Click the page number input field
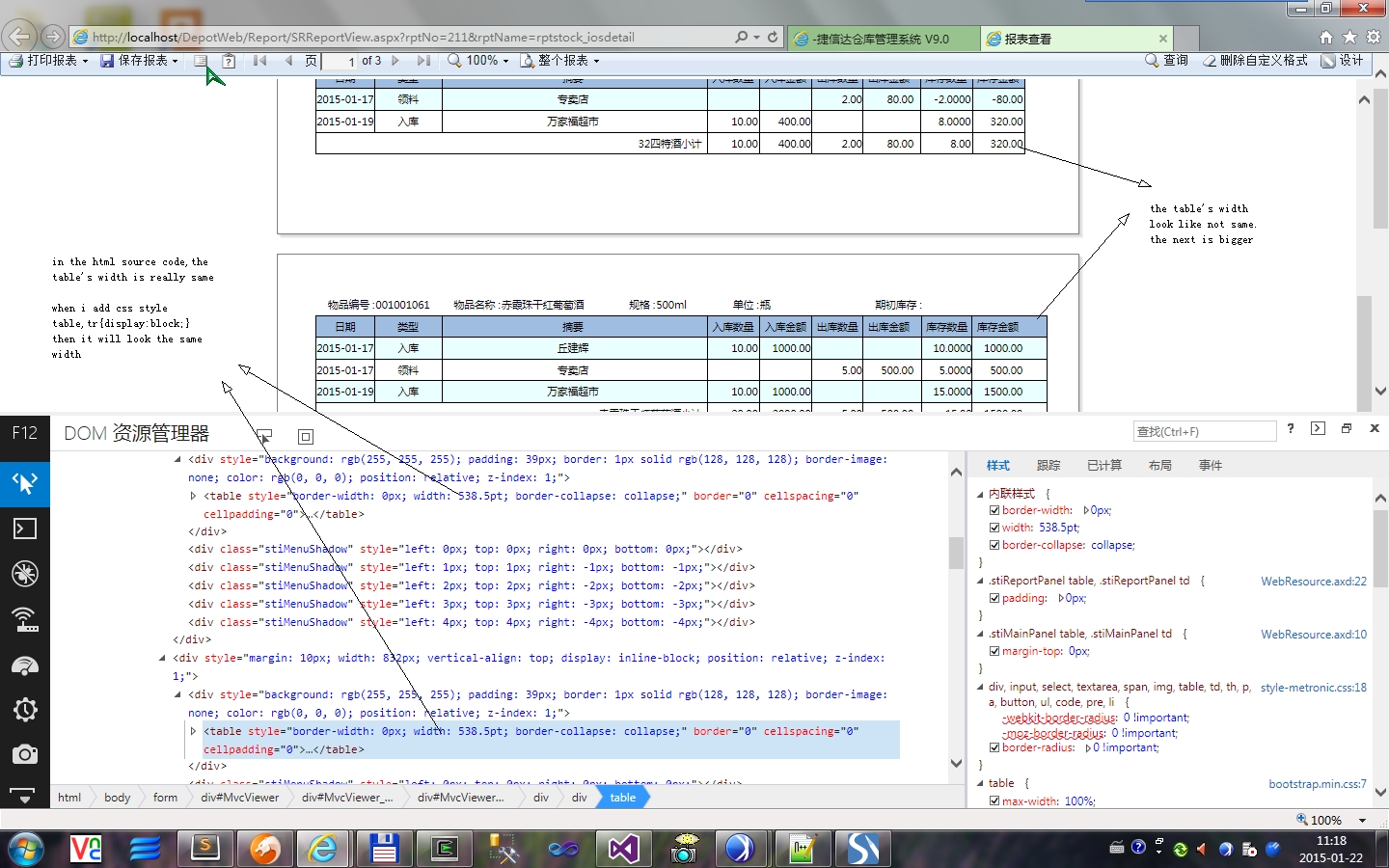1389x868 pixels. pyautogui.click(x=340, y=61)
